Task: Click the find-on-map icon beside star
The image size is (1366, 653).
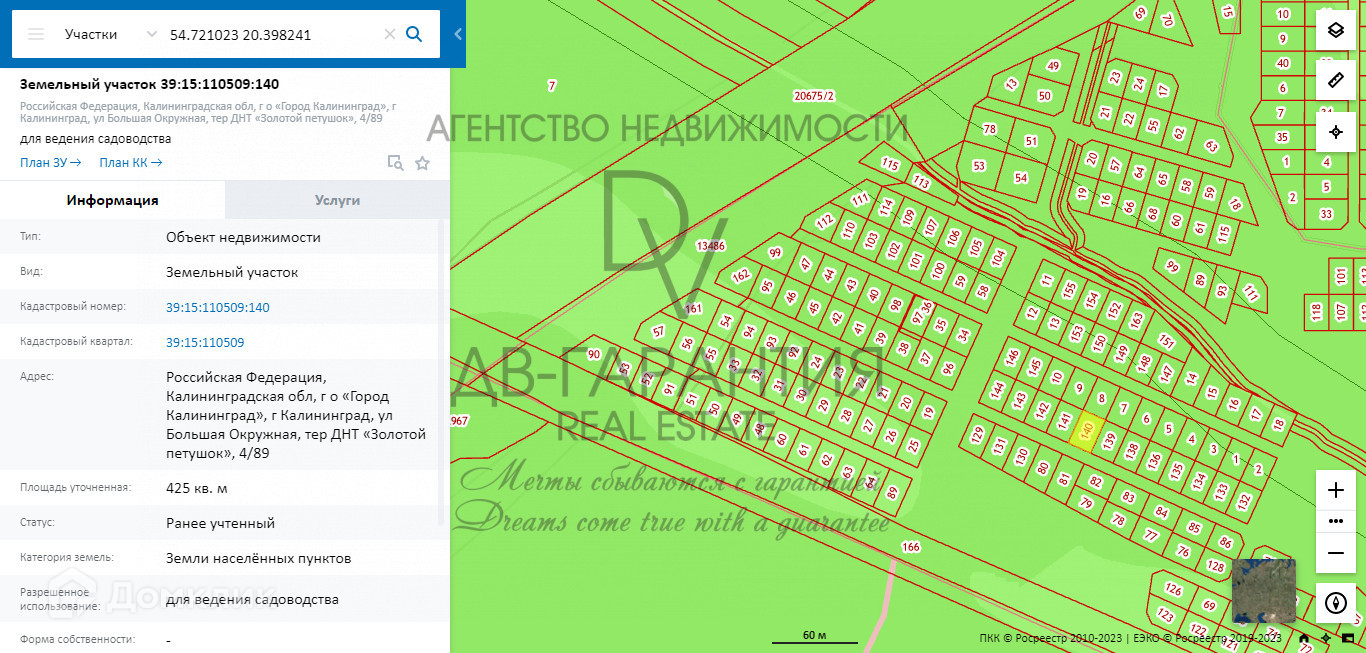Action: pyautogui.click(x=395, y=163)
